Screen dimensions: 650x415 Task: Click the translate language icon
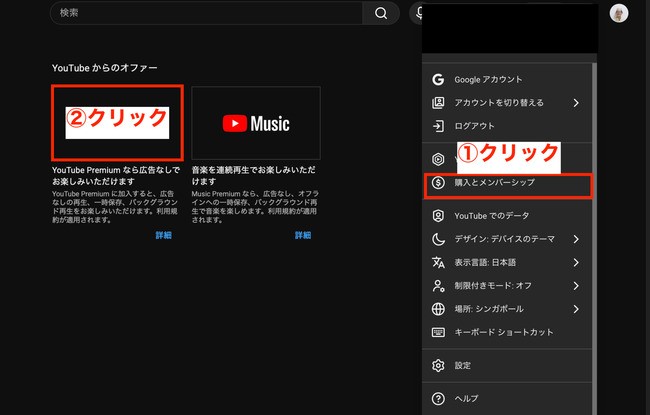[x=438, y=262]
